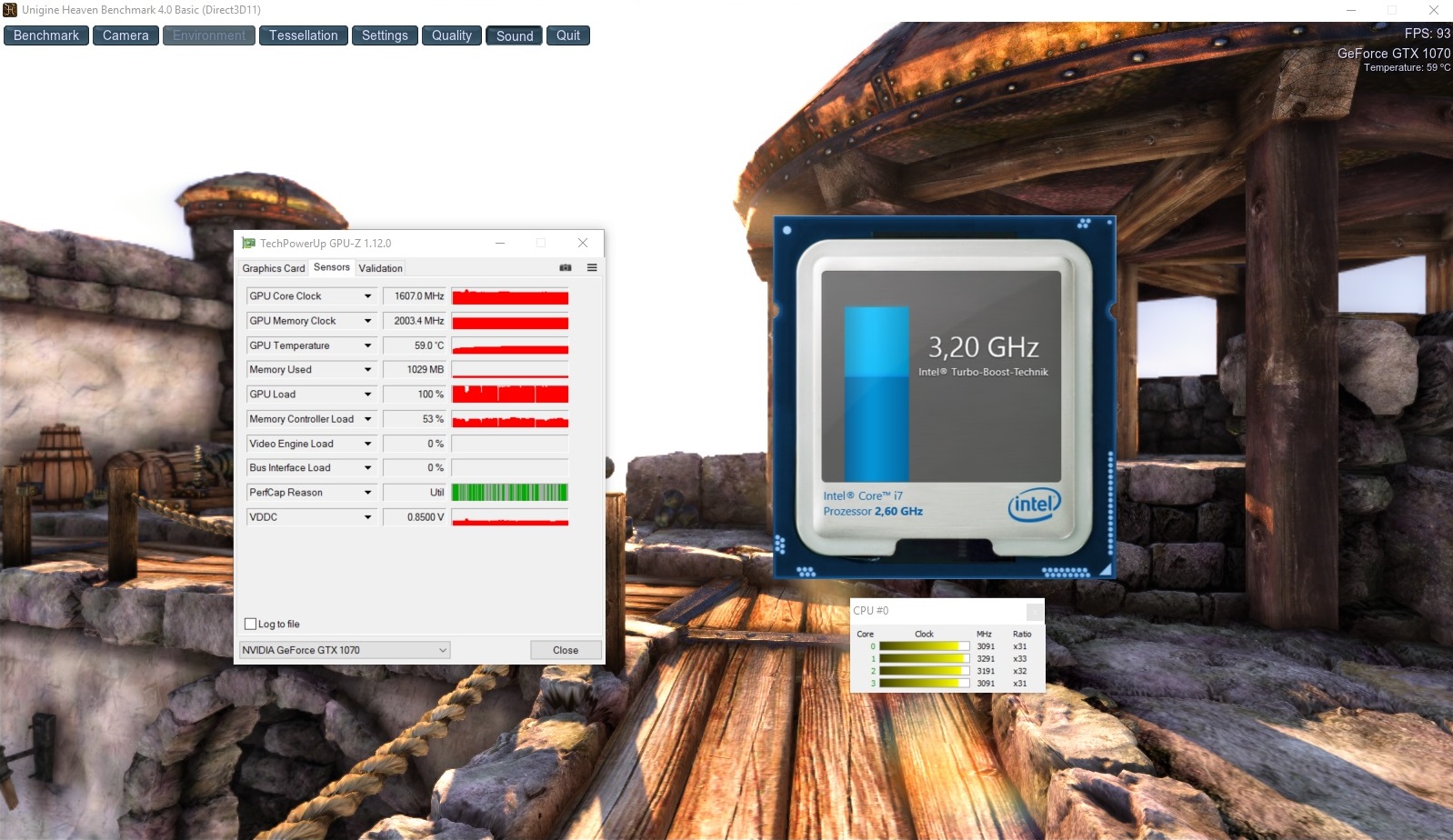Click the Util PerfCap value
The image size is (1453, 840).
click(415, 493)
